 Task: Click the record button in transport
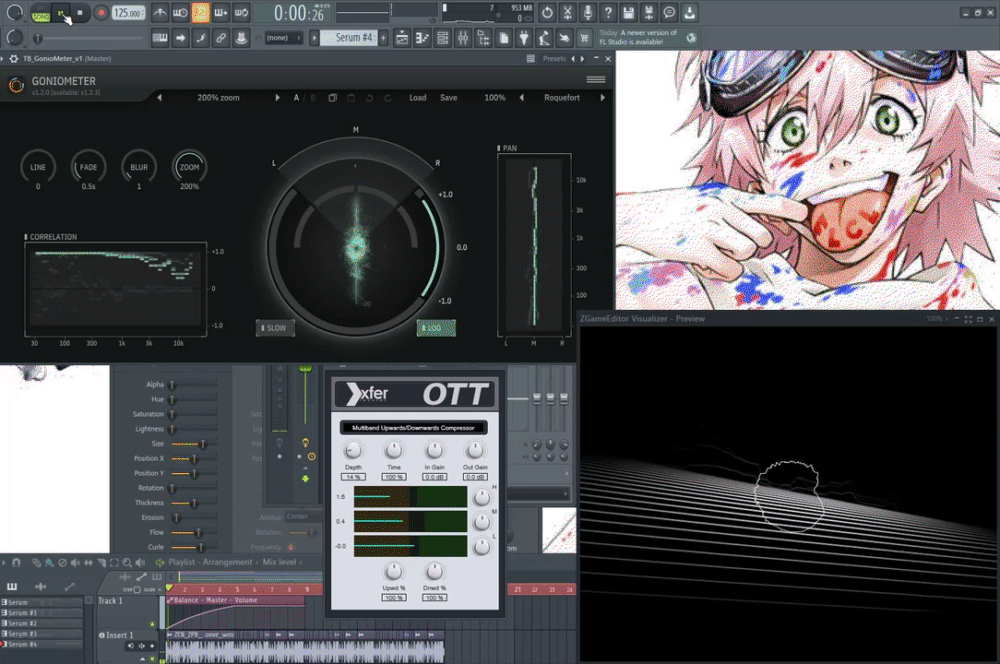(100, 13)
